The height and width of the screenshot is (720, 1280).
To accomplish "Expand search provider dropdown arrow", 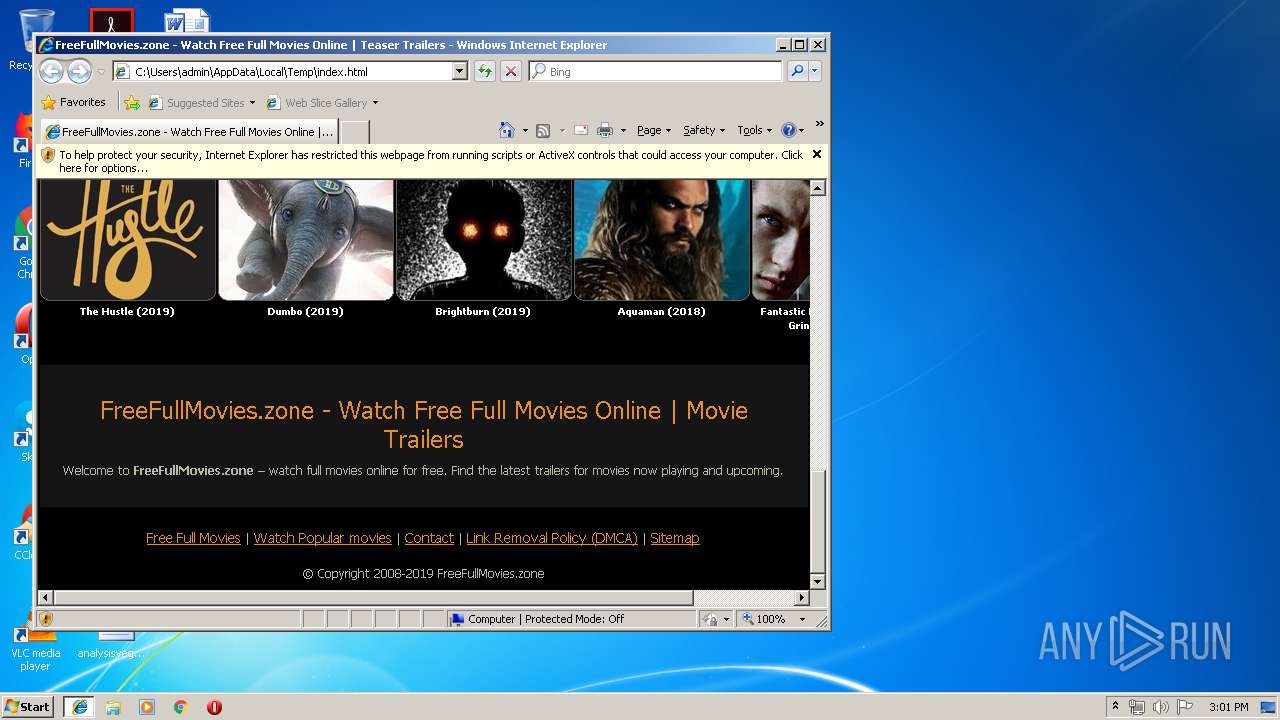I will tap(815, 71).
